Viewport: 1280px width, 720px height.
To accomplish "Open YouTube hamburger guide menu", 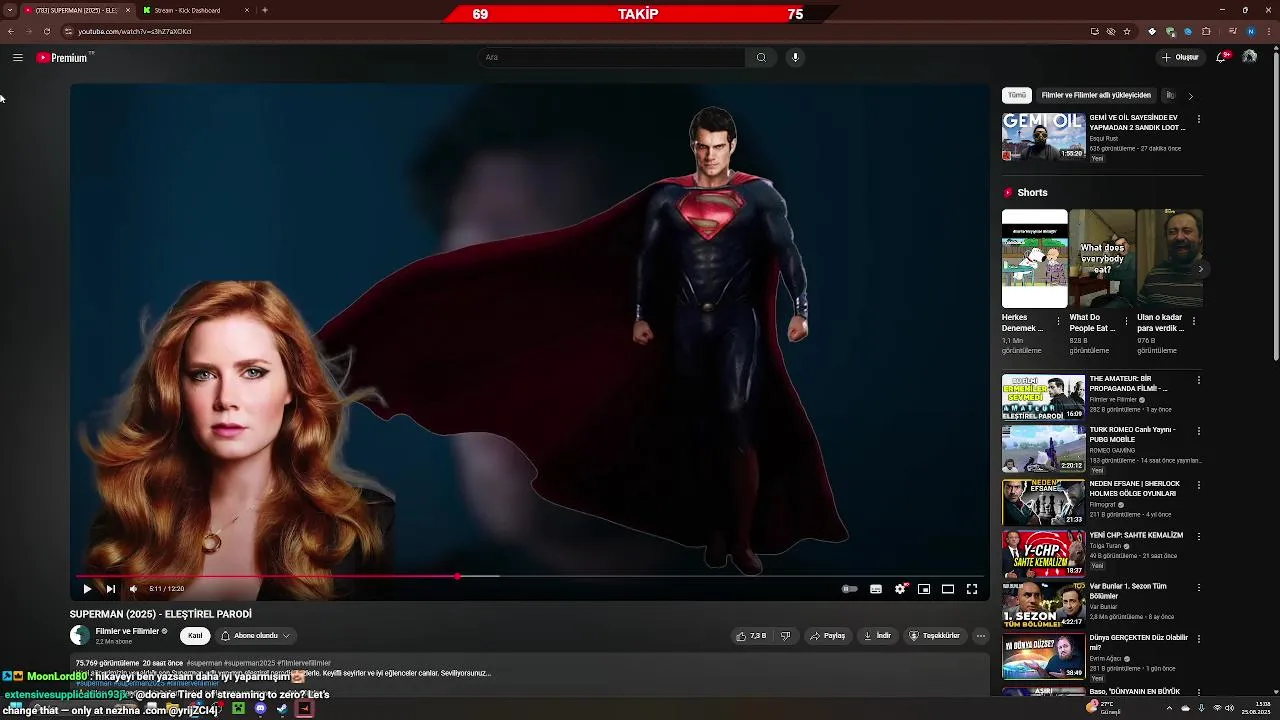I will click(17, 57).
